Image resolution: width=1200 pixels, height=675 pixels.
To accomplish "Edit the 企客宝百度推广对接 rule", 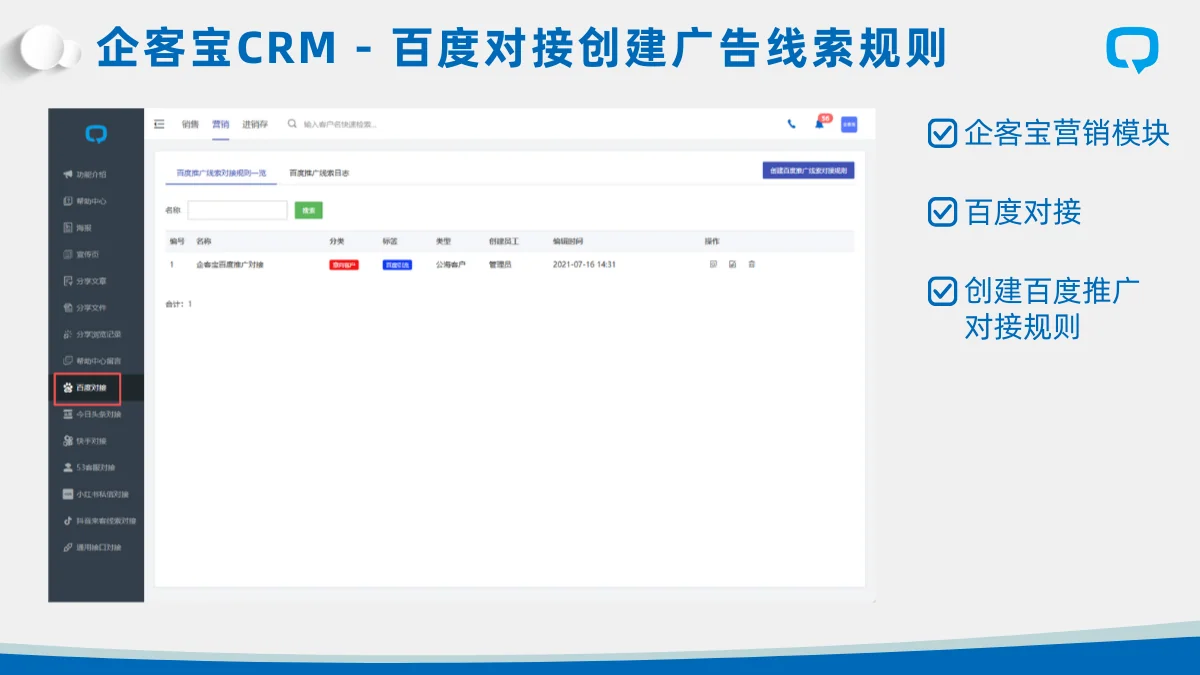I will (x=733, y=264).
